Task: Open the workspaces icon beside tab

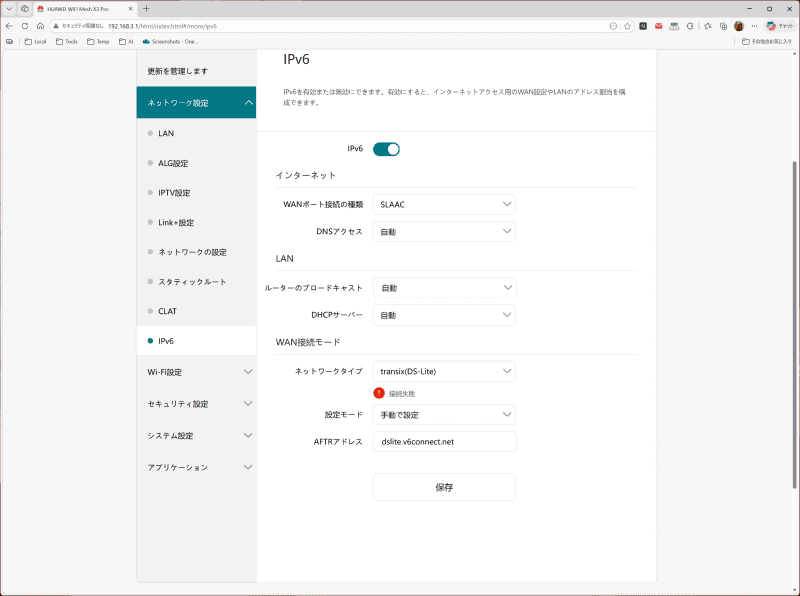Action: click(x=24, y=9)
